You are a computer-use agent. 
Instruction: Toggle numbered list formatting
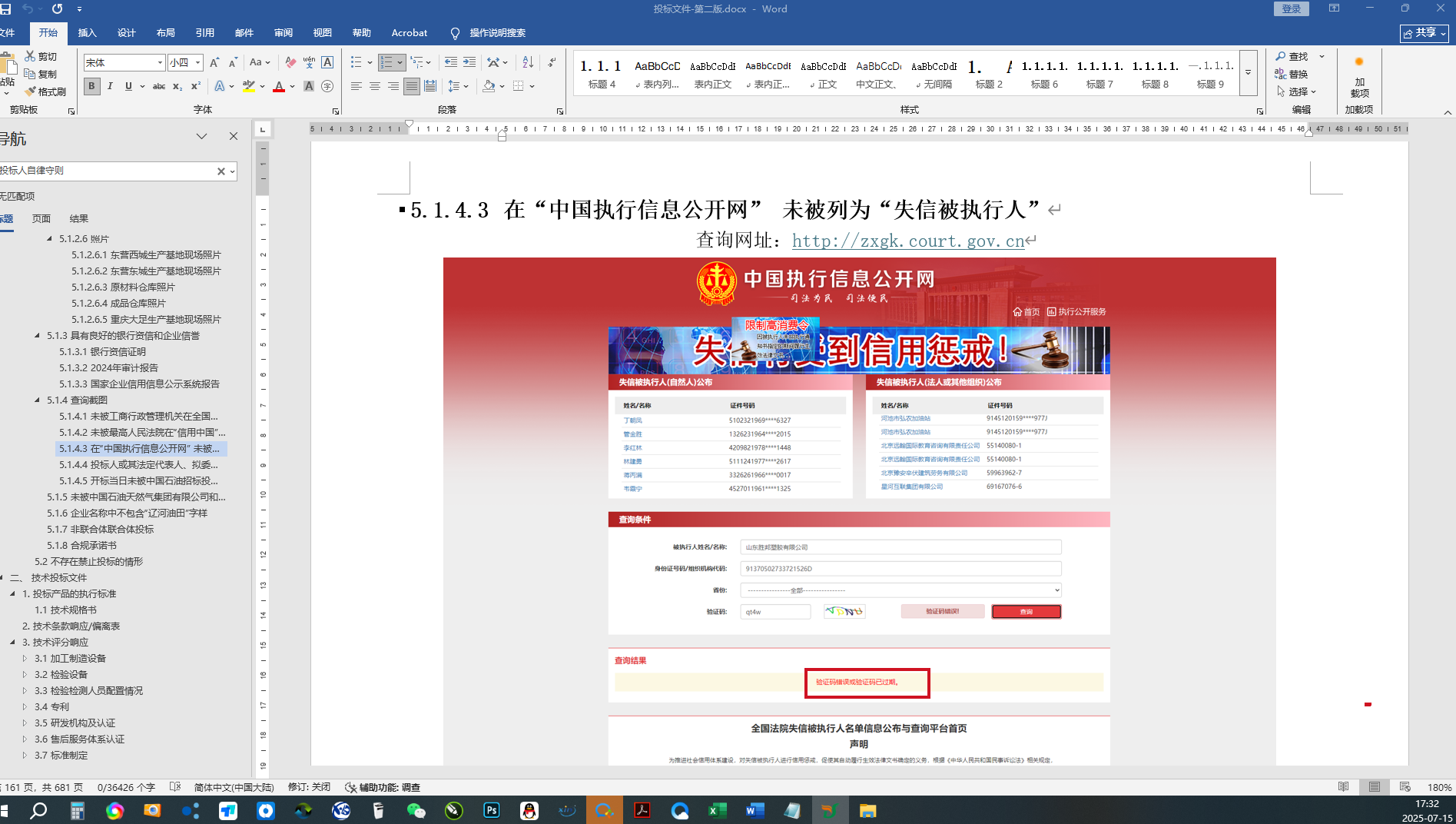[x=386, y=62]
